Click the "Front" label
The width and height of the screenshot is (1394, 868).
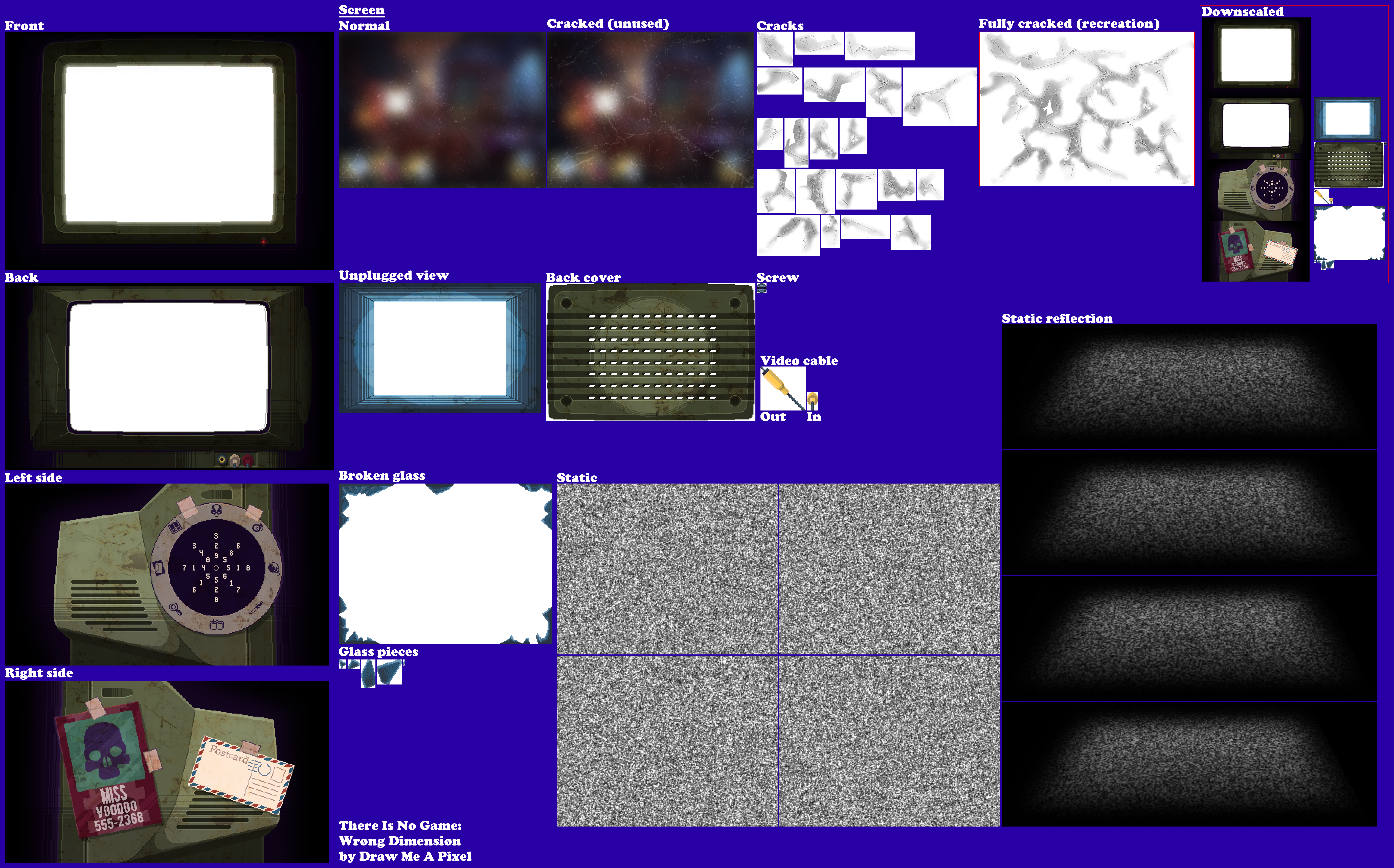24,25
